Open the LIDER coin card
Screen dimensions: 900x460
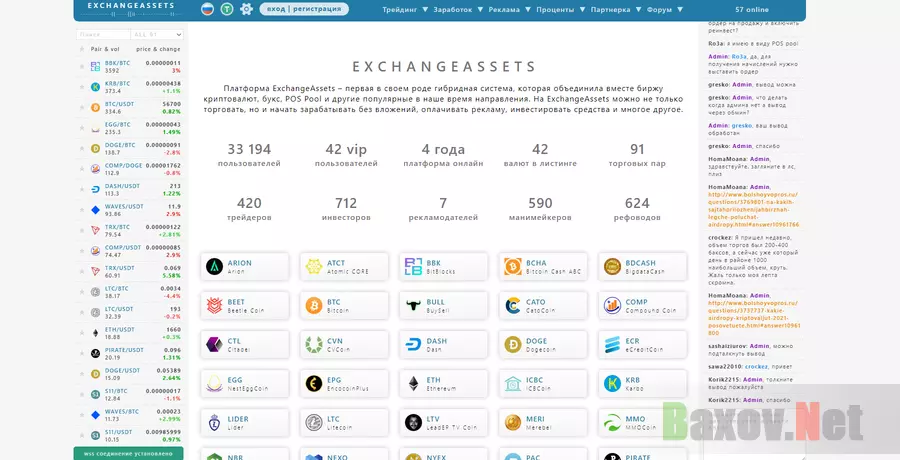point(245,423)
